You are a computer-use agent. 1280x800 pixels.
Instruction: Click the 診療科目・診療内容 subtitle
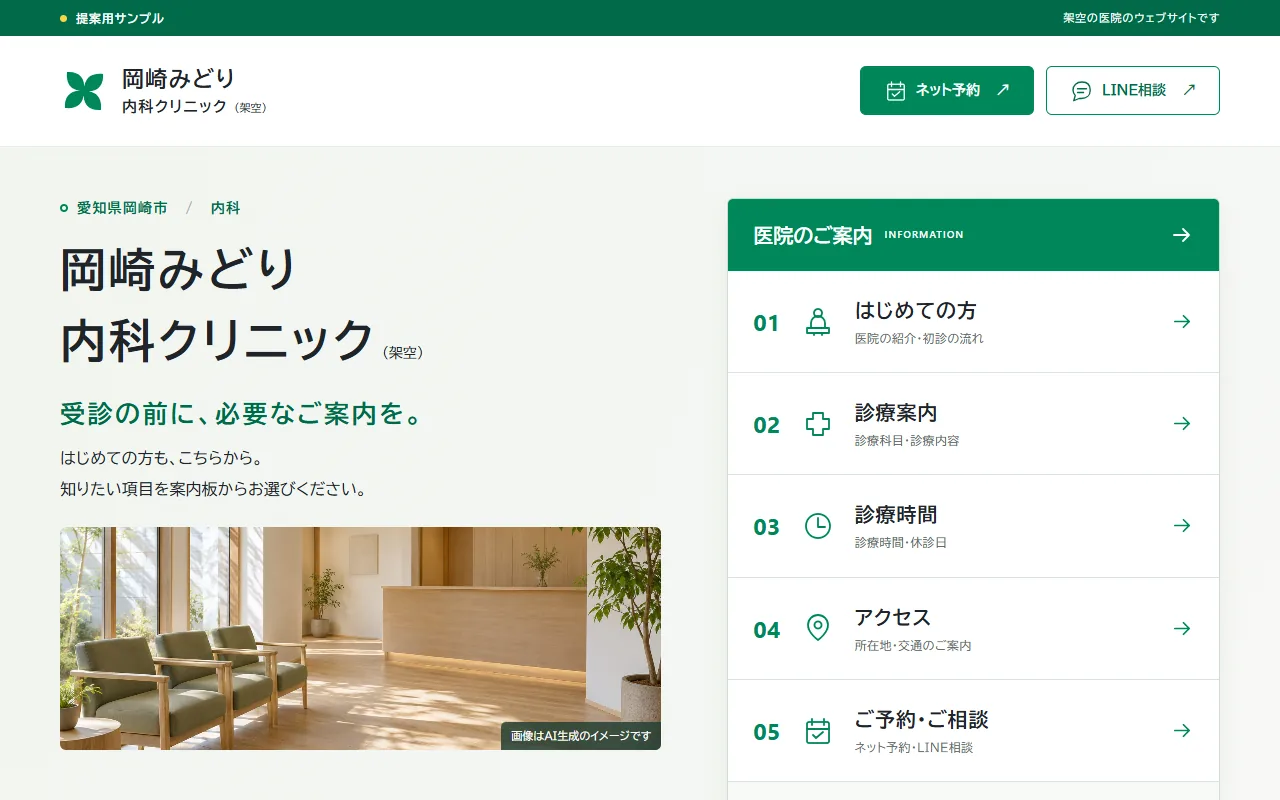coord(907,441)
